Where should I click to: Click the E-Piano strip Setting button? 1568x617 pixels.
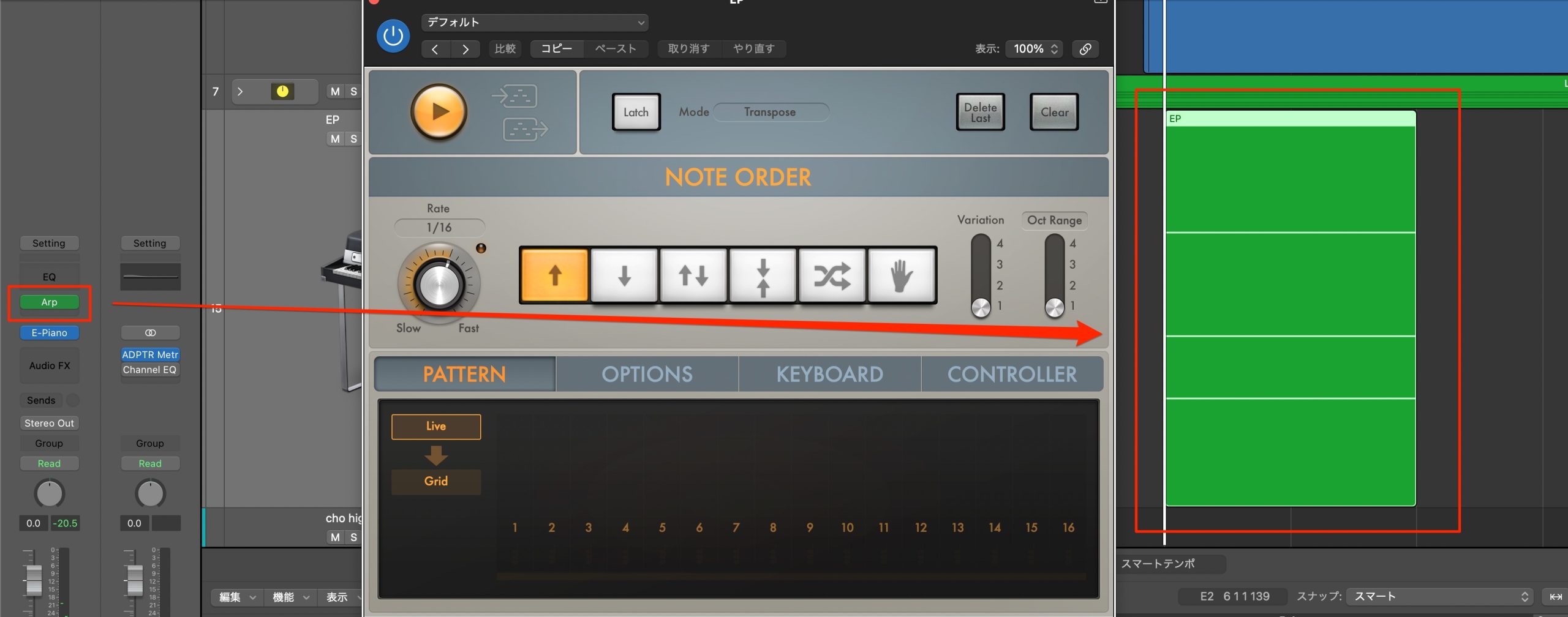(50, 244)
